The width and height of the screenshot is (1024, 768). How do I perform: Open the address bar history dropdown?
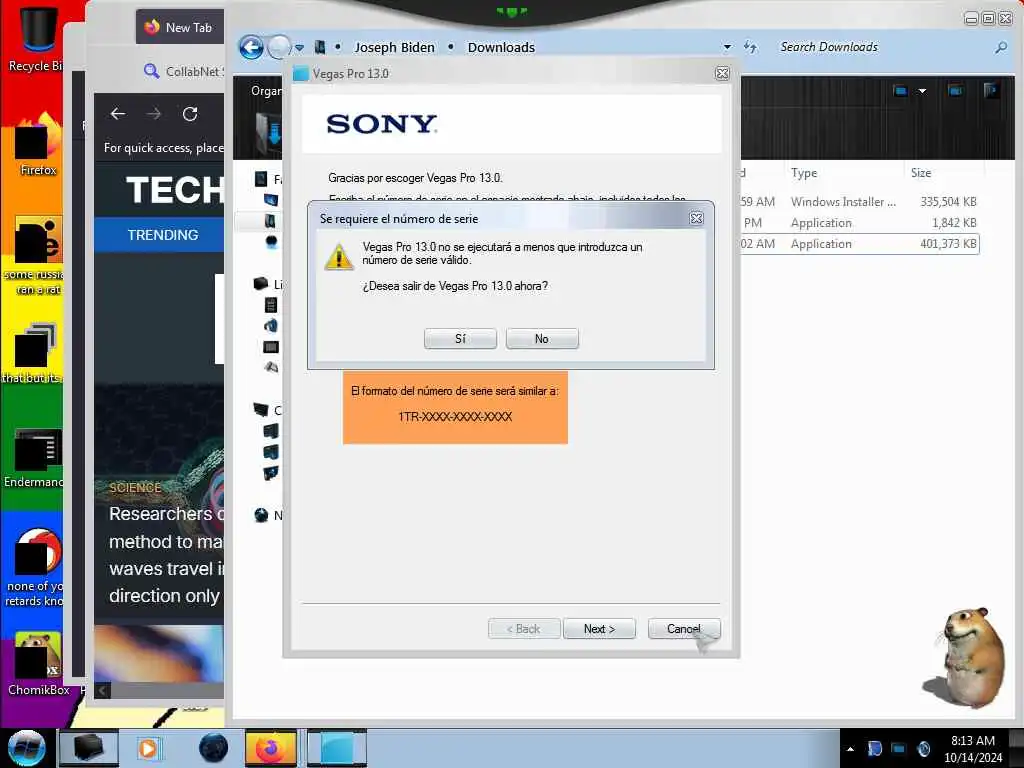[727, 47]
